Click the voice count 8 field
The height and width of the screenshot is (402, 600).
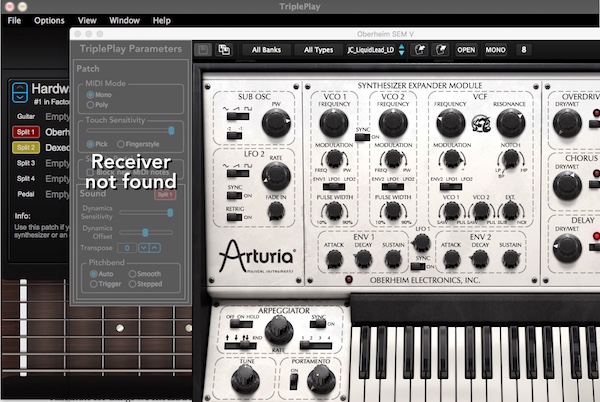(524, 50)
